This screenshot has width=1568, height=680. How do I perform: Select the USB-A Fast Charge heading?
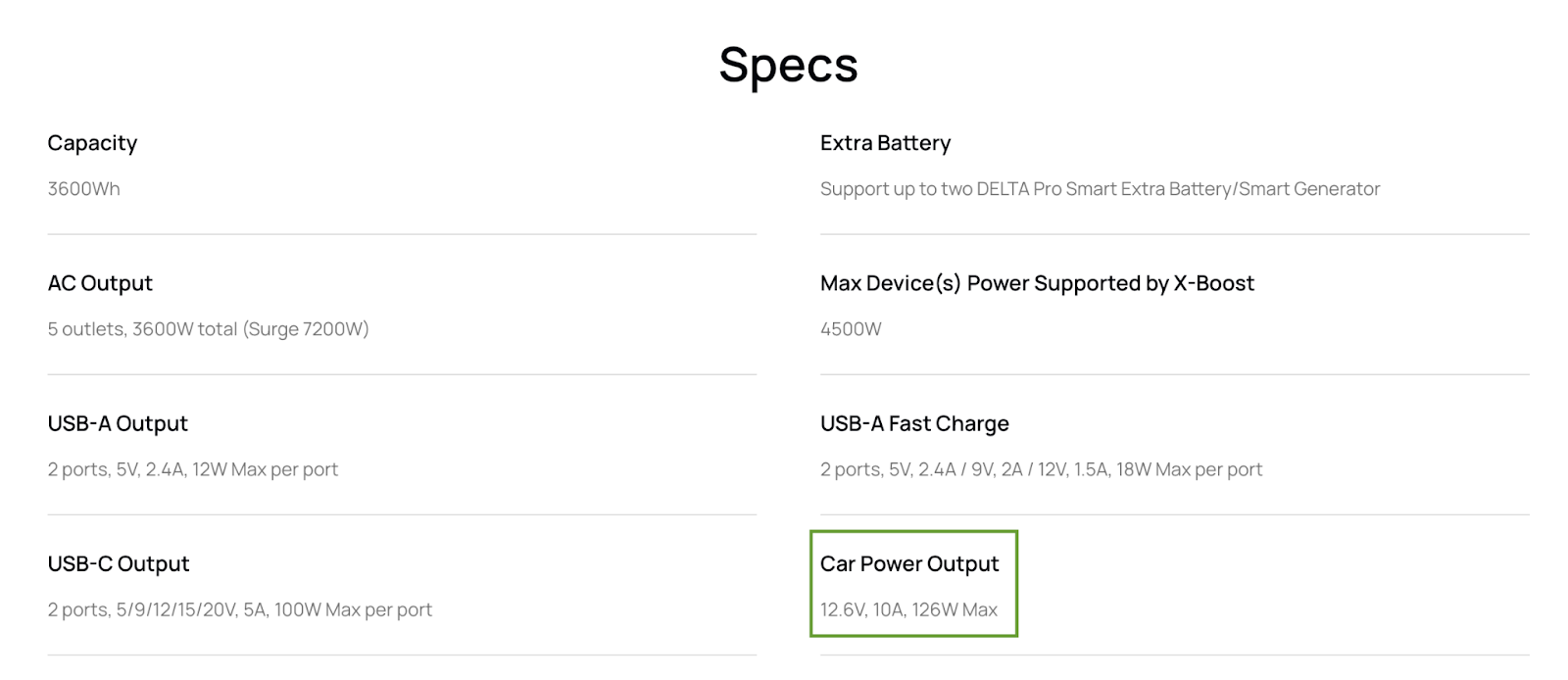tap(914, 423)
